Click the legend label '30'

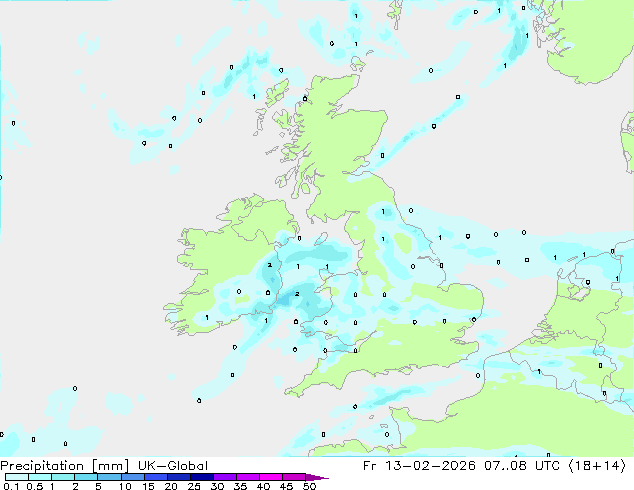(217, 486)
